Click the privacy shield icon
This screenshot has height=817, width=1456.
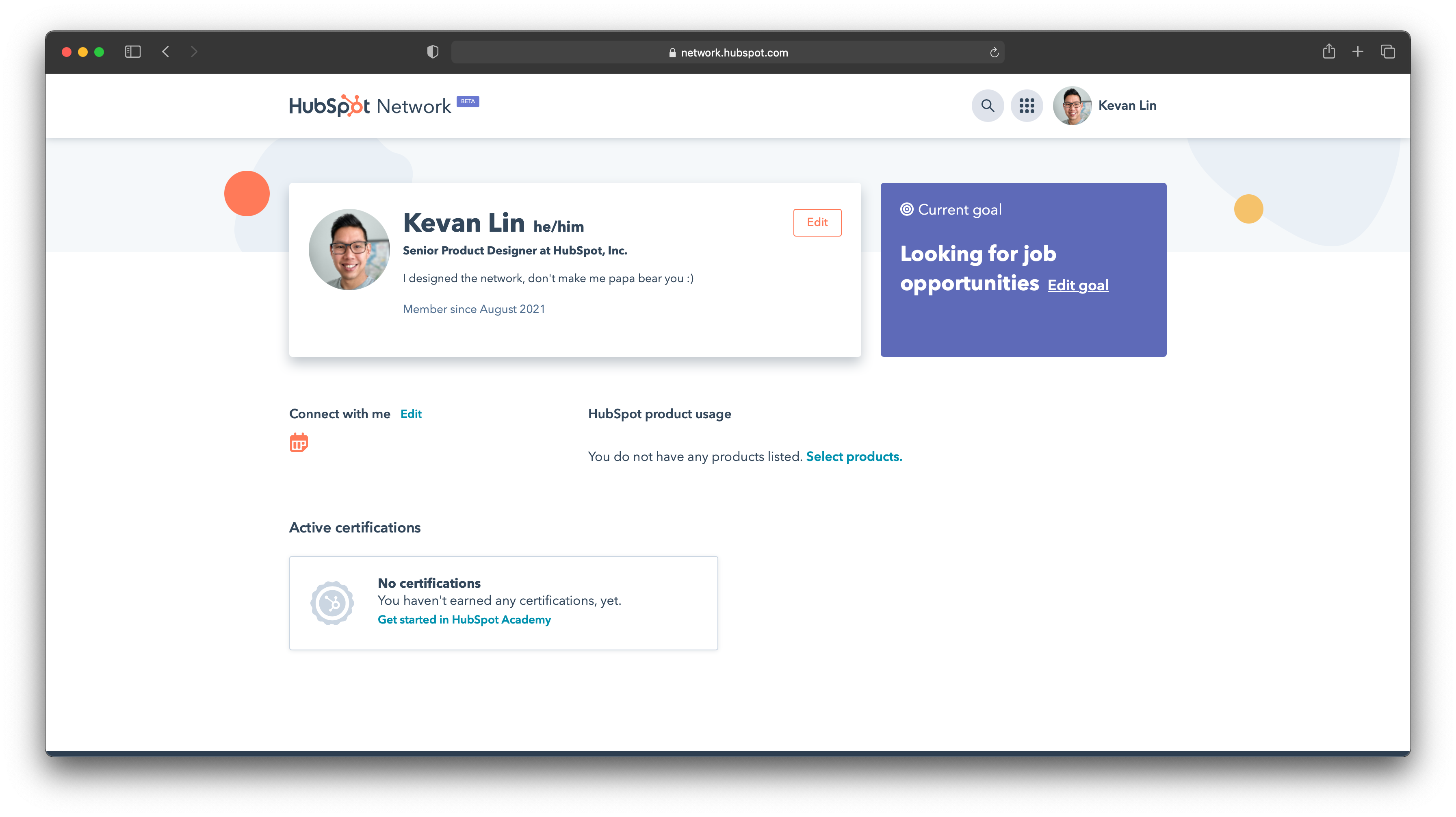point(432,52)
